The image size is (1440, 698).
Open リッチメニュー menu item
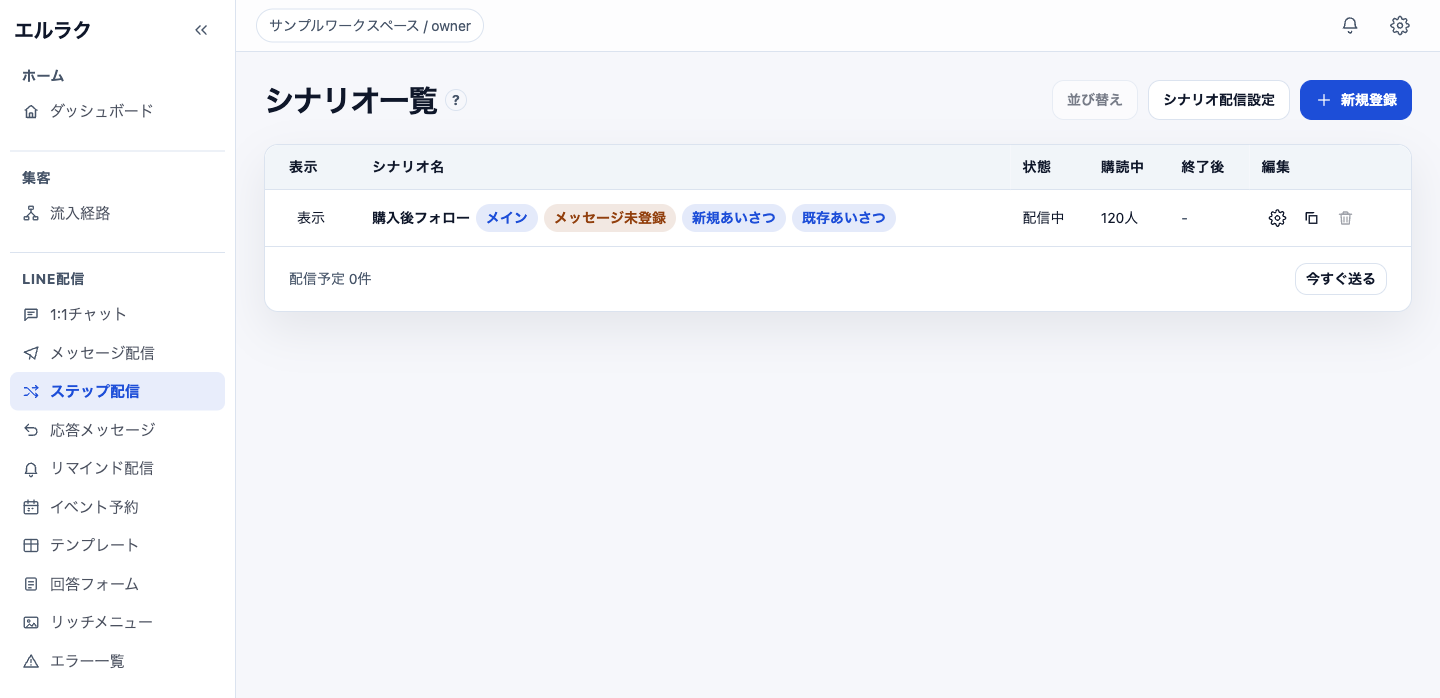pyautogui.click(x=117, y=622)
